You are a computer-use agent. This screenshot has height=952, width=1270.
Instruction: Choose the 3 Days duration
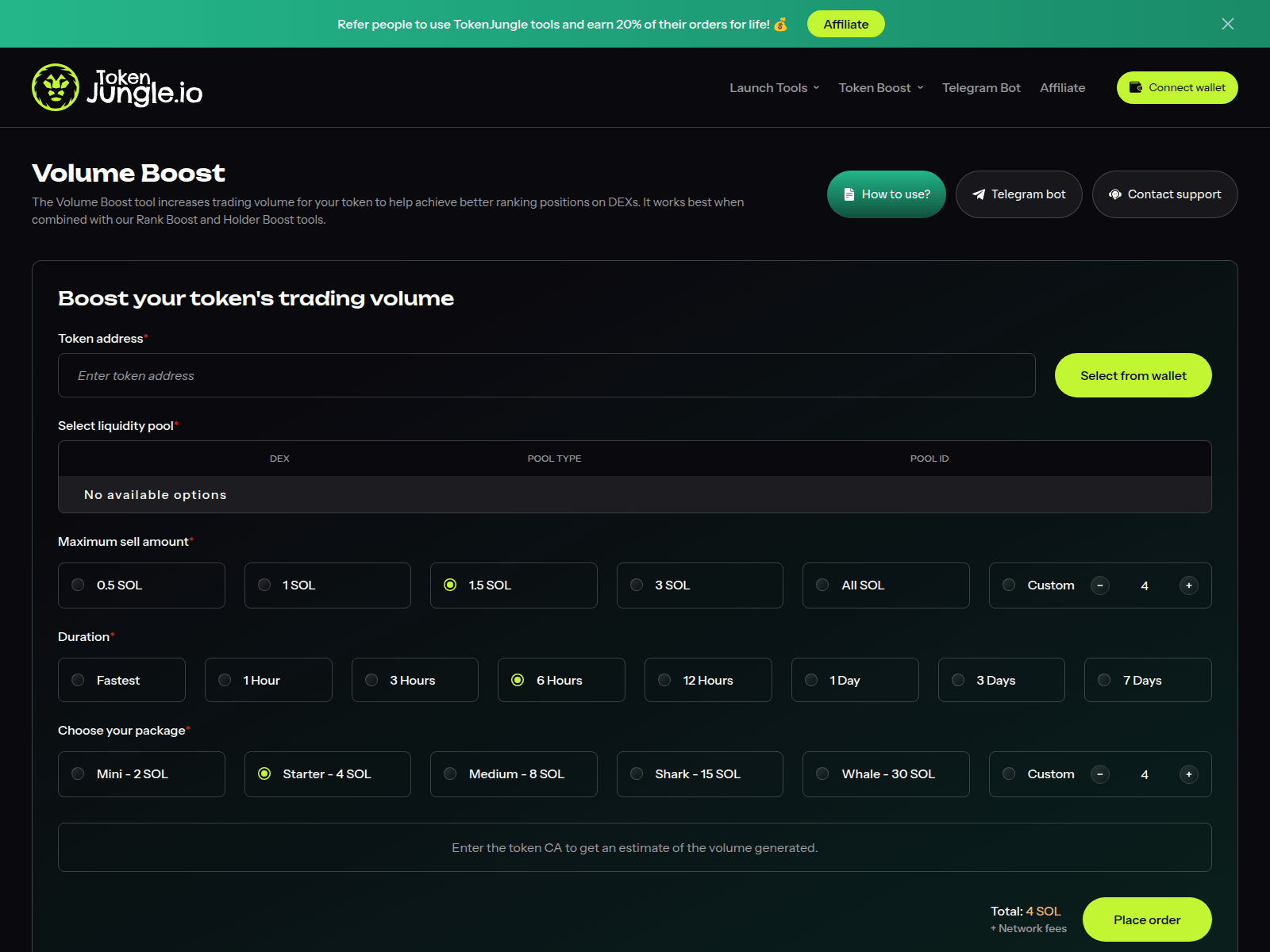[1002, 680]
